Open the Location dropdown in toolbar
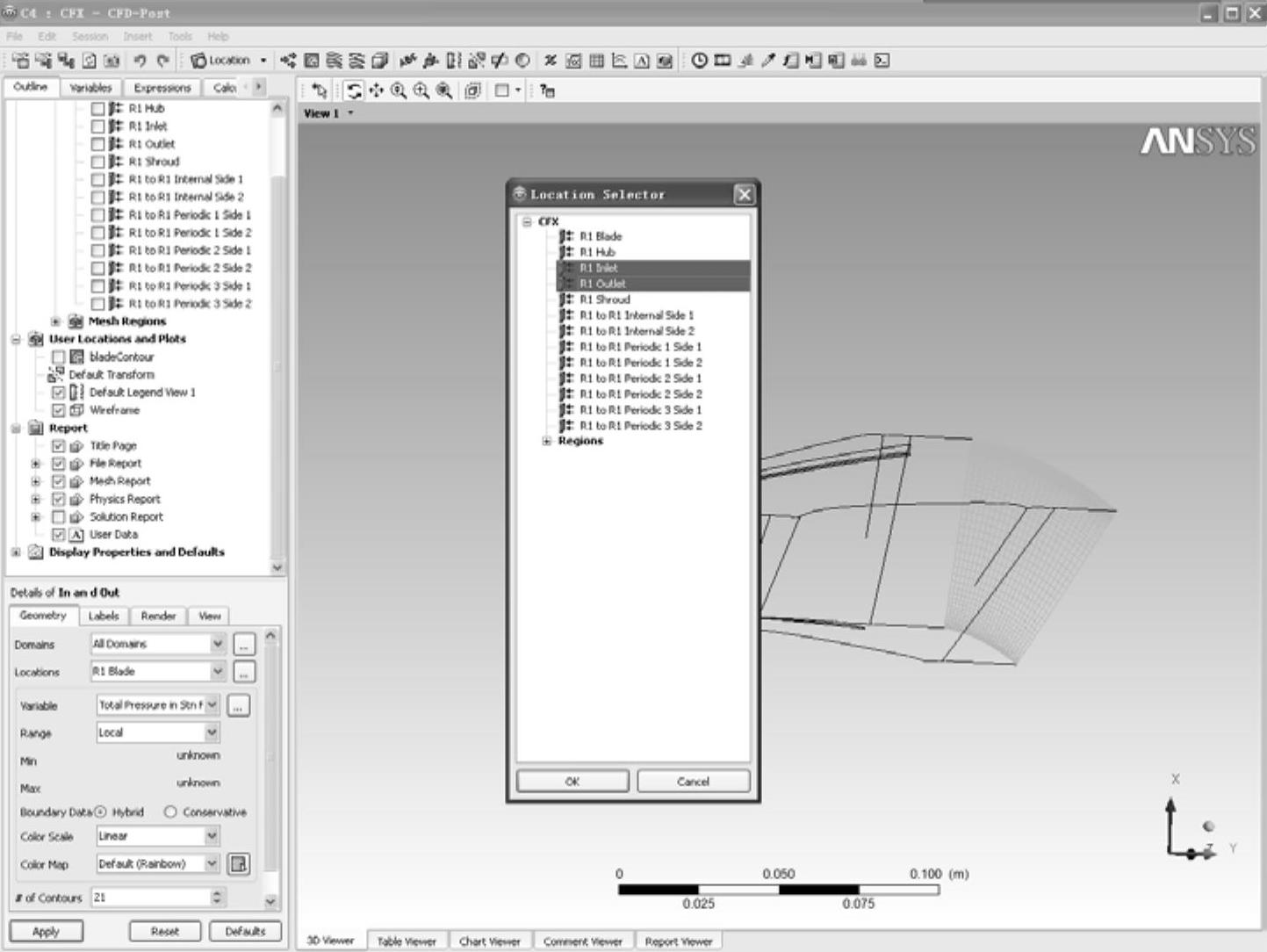Screen dimensions: 1267x952 [229, 61]
